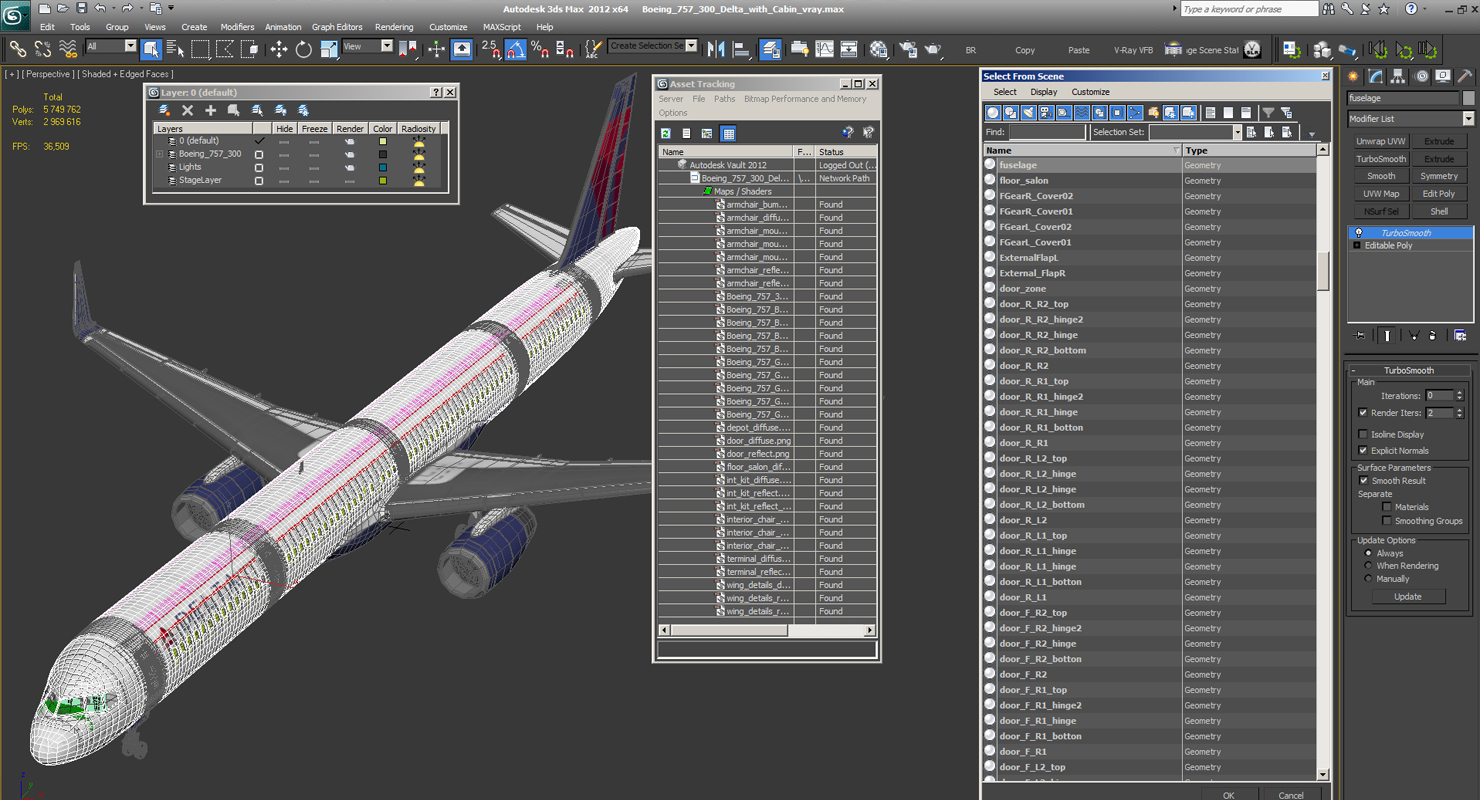Open Configure Modifier Sets icon
1480x800 pixels.
[x=1460, y=336]
